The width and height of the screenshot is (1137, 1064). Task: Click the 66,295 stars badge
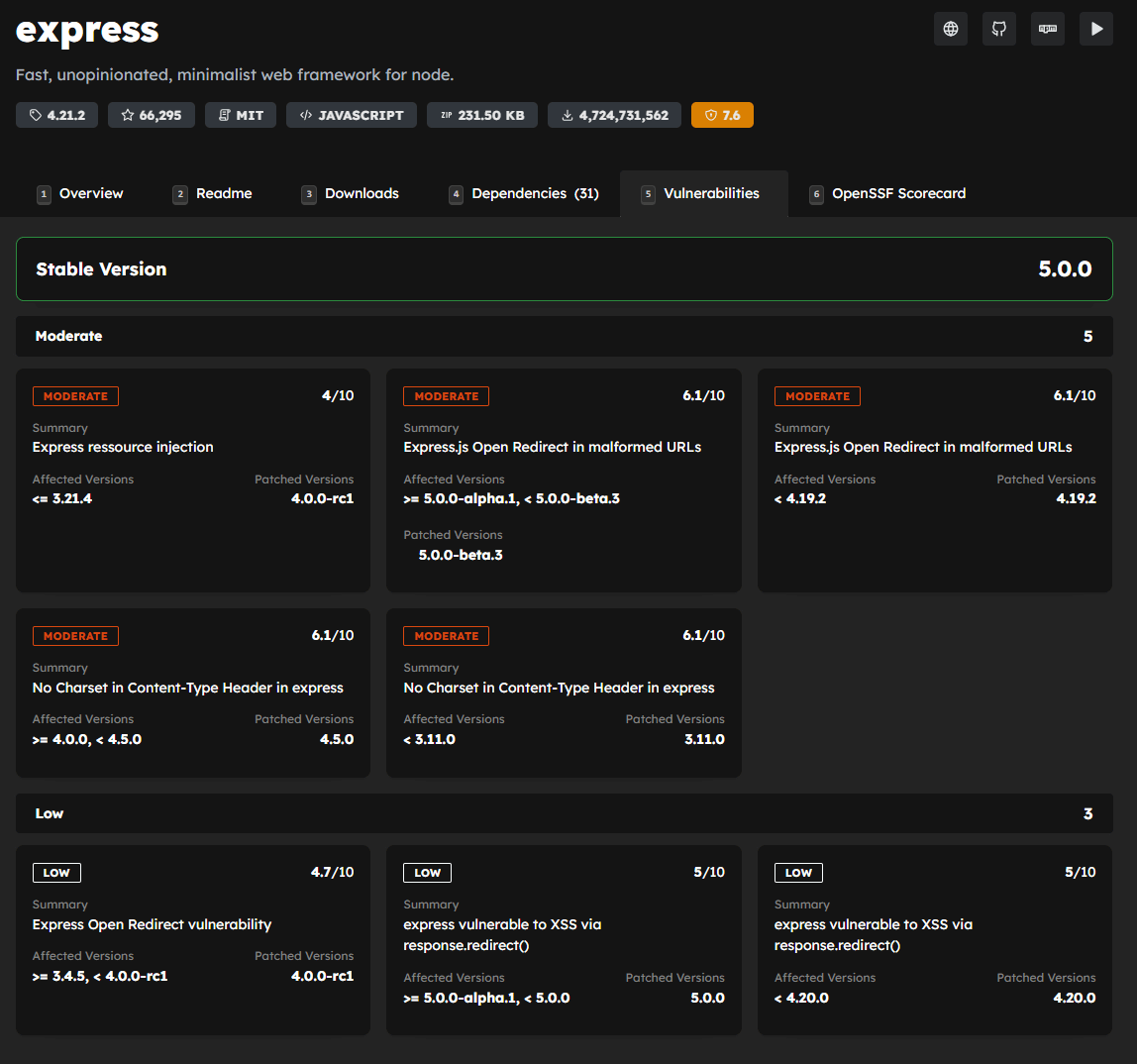[x=151, y=115]
